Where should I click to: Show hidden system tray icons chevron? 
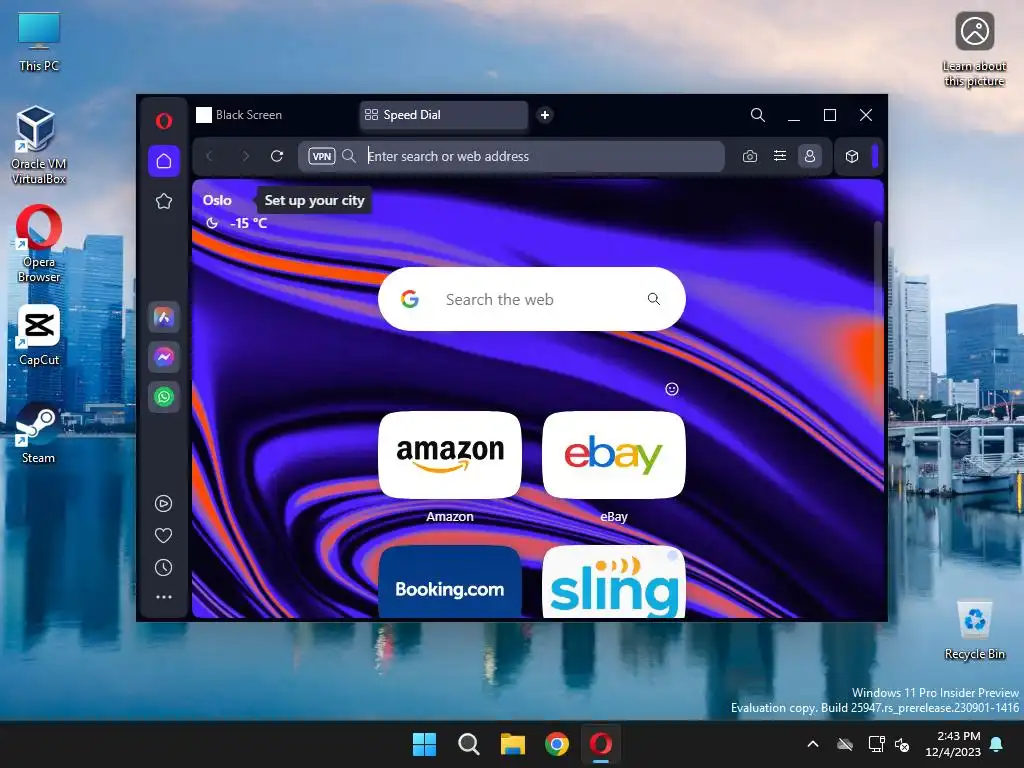coord(813,744)
